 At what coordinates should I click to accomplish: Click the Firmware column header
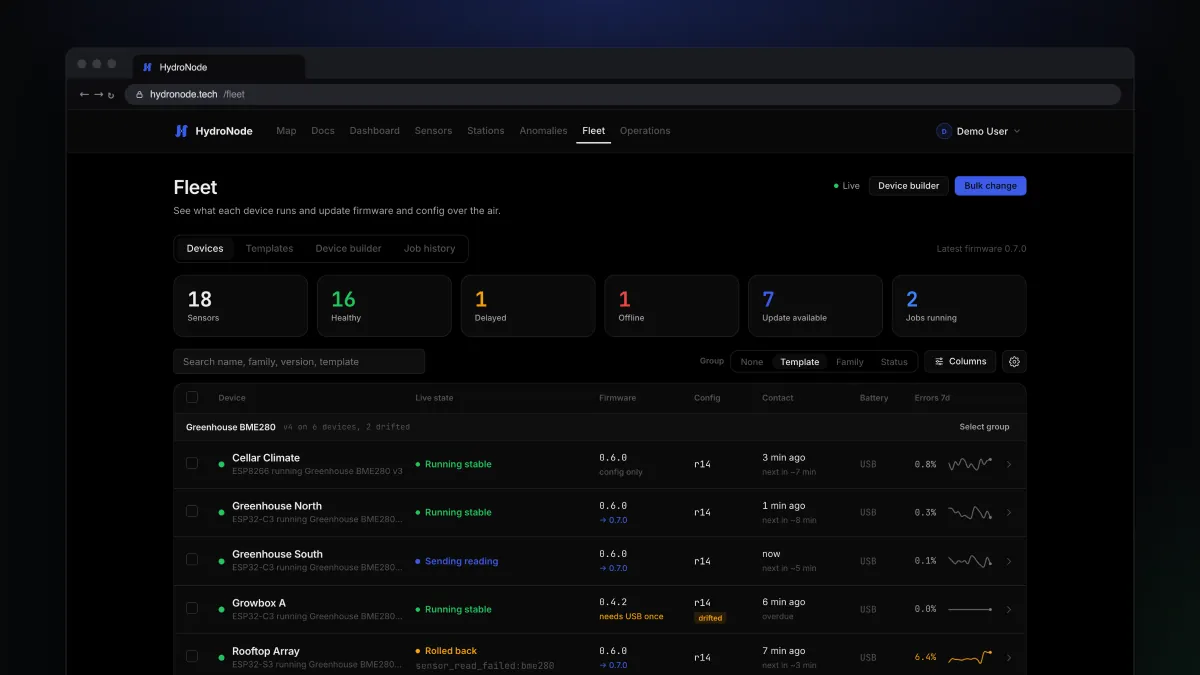tap(617, 398)
